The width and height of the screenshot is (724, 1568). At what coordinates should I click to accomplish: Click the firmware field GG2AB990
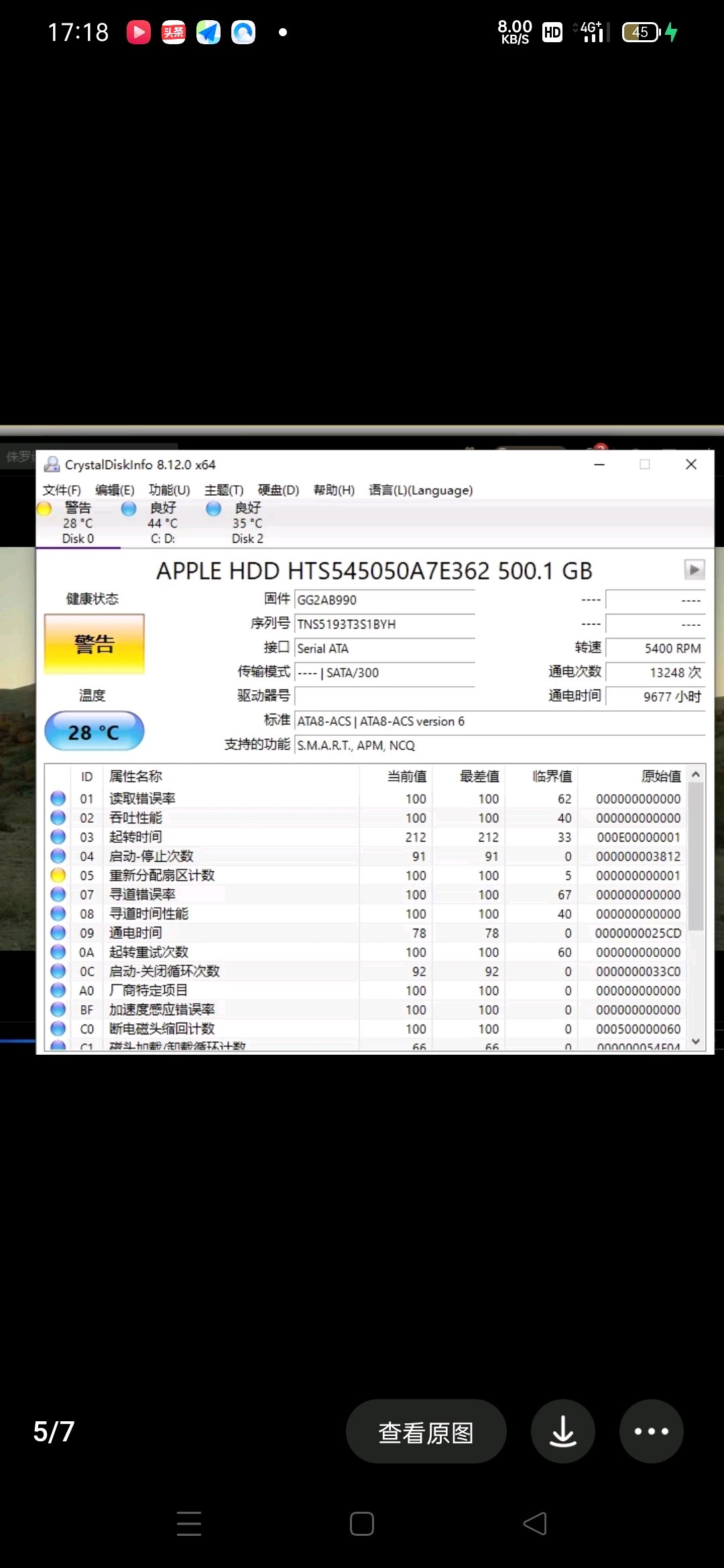(x=385, y=600)
